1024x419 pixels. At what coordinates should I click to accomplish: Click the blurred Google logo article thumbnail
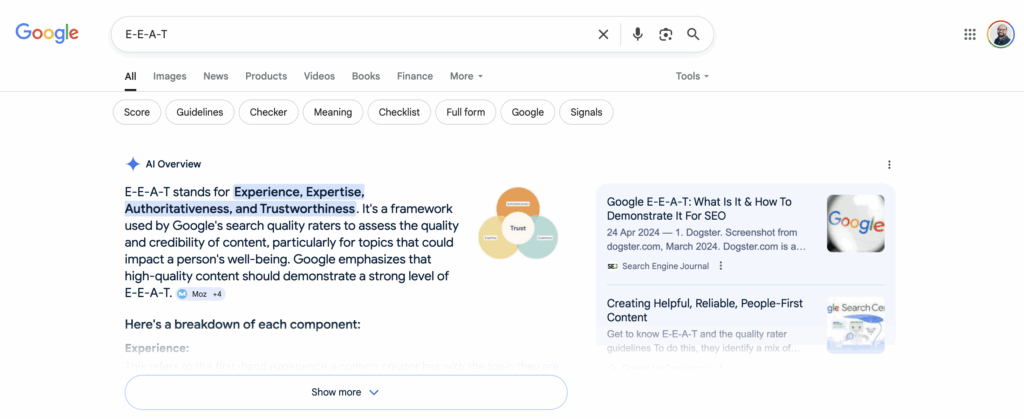(856, 223)
